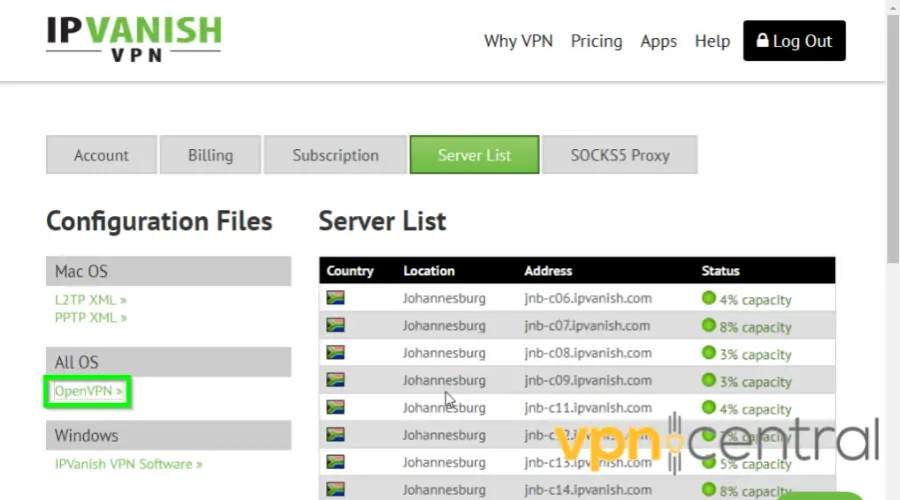
Task: Click the Server List page heading
Action: coord(382,221)
